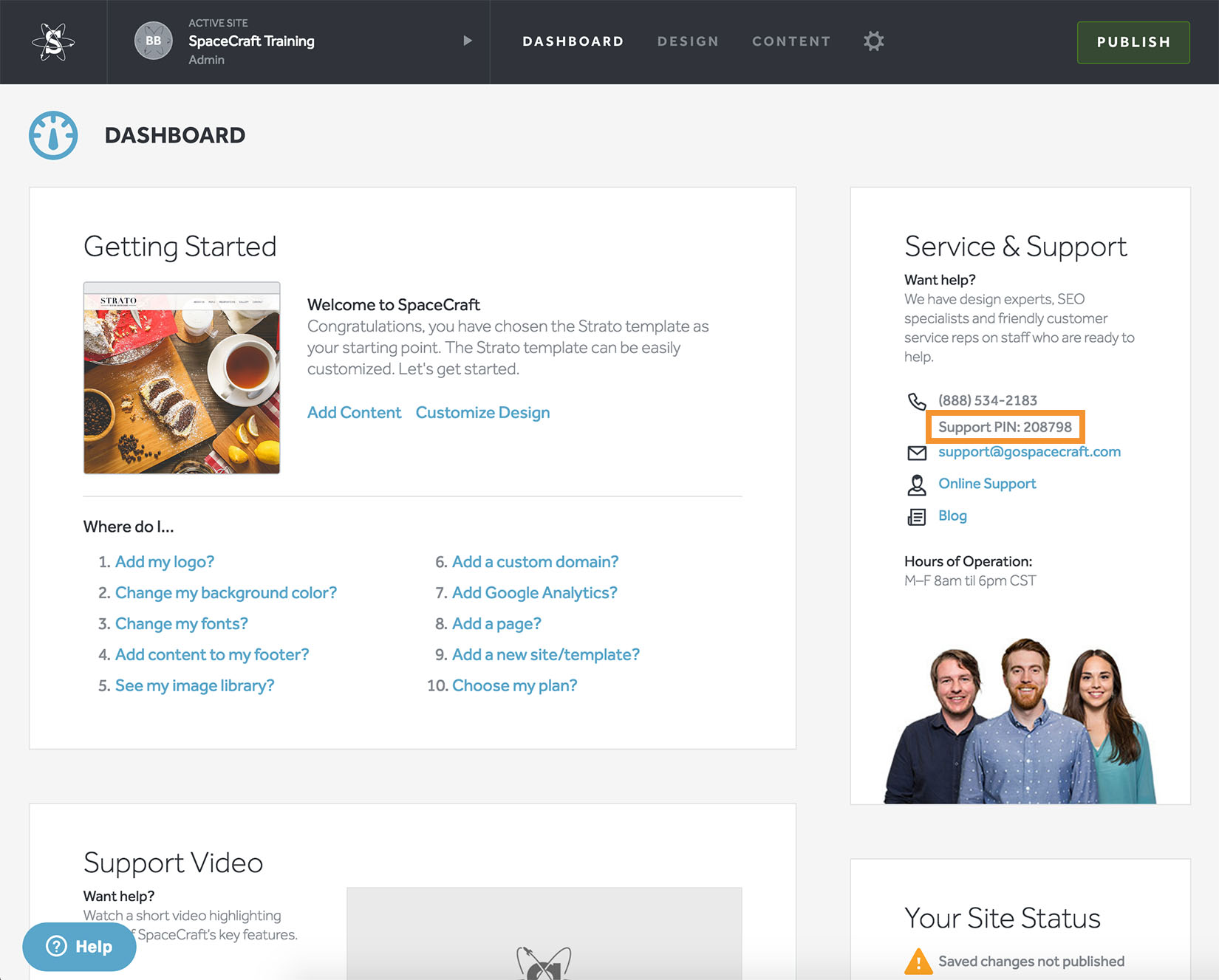Click the DASHBOARD page title
The image size is (1219, 980).
point(175,135)
